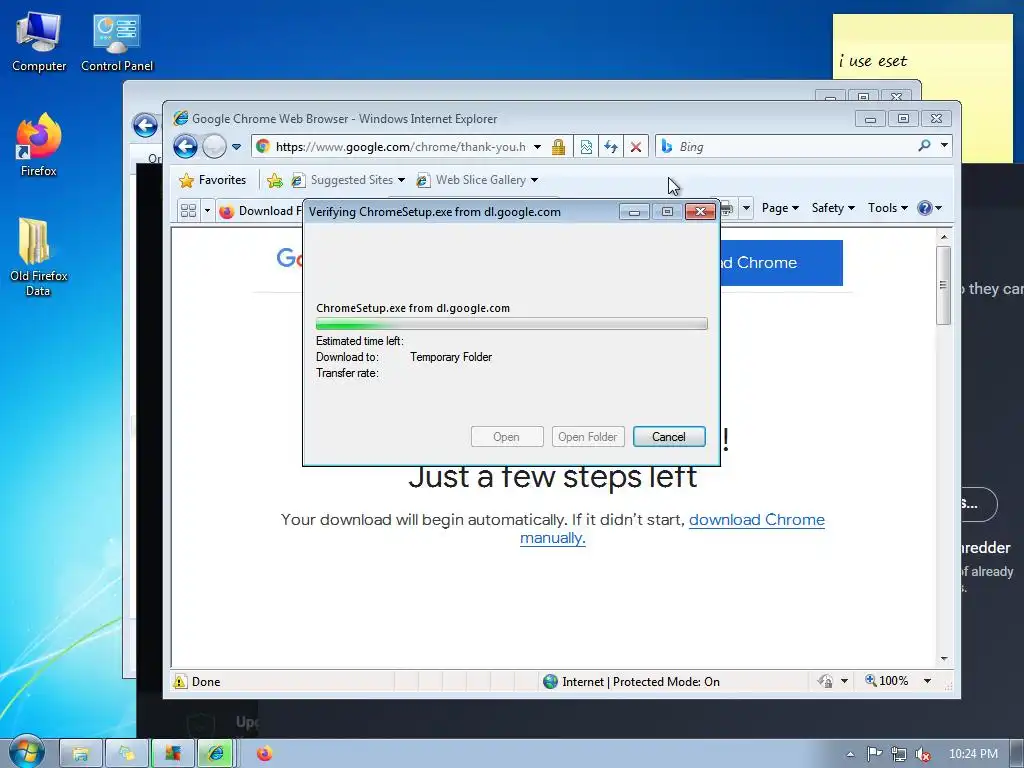Open the Favorites star button
Screen dimensions: 1024x768
212,180
